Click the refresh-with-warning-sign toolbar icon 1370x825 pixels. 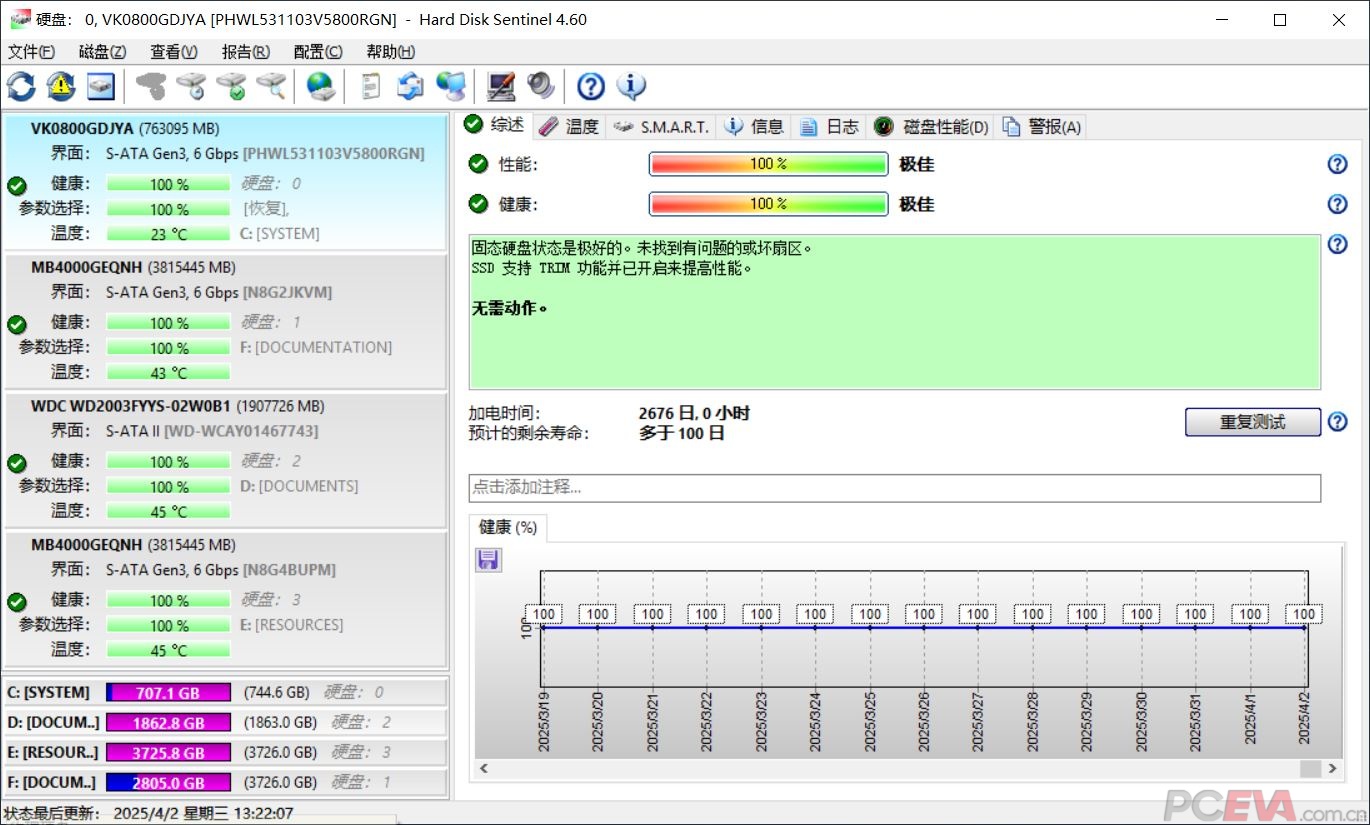click(61, 87)
